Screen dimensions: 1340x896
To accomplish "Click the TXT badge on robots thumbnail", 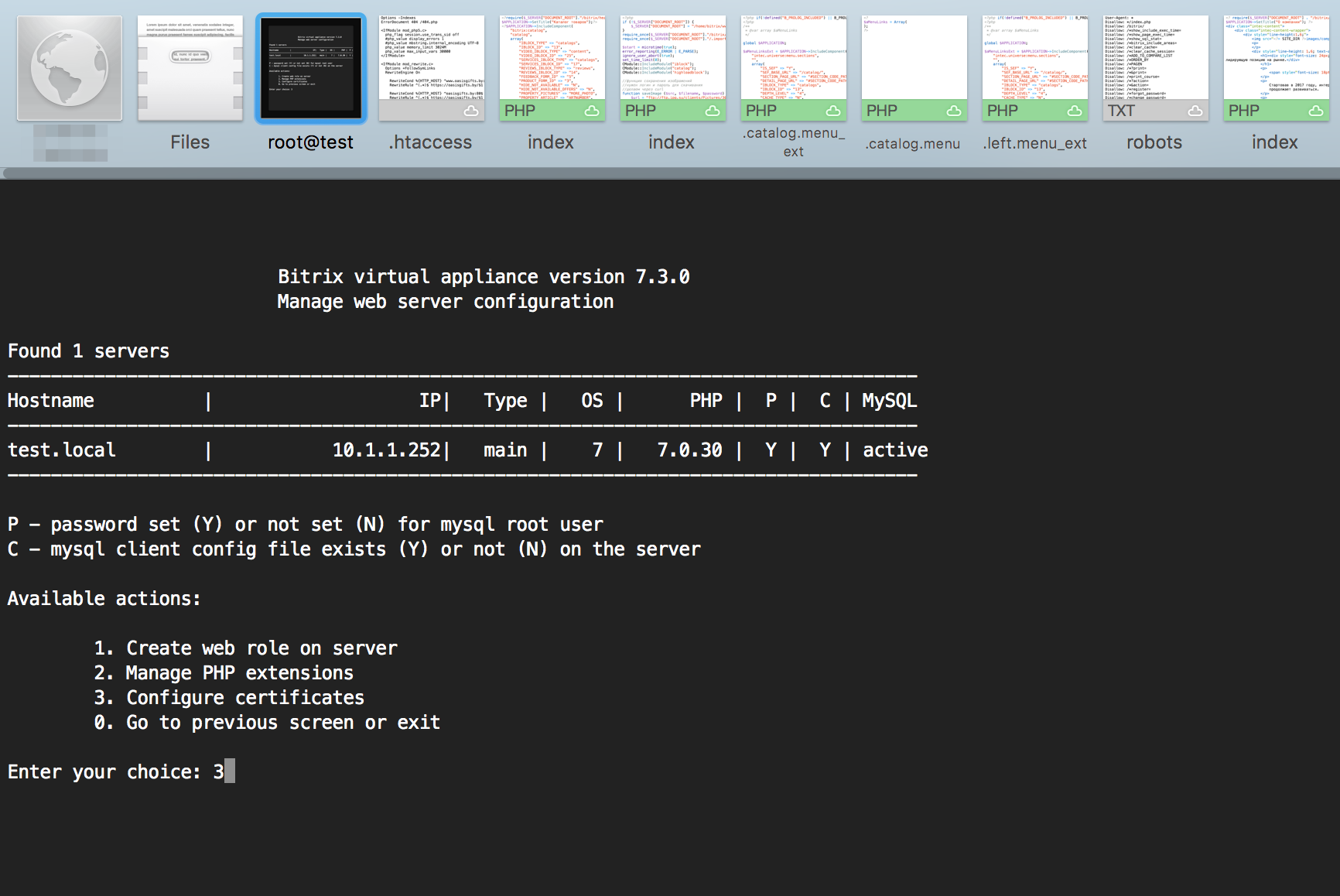I will click(x=1121, y=111).
